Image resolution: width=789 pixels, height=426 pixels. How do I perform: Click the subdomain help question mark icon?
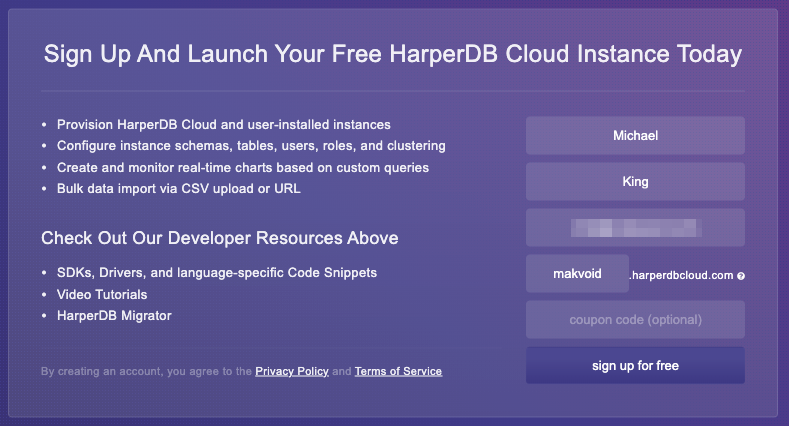pyautogui.click(x=741, y=276)
